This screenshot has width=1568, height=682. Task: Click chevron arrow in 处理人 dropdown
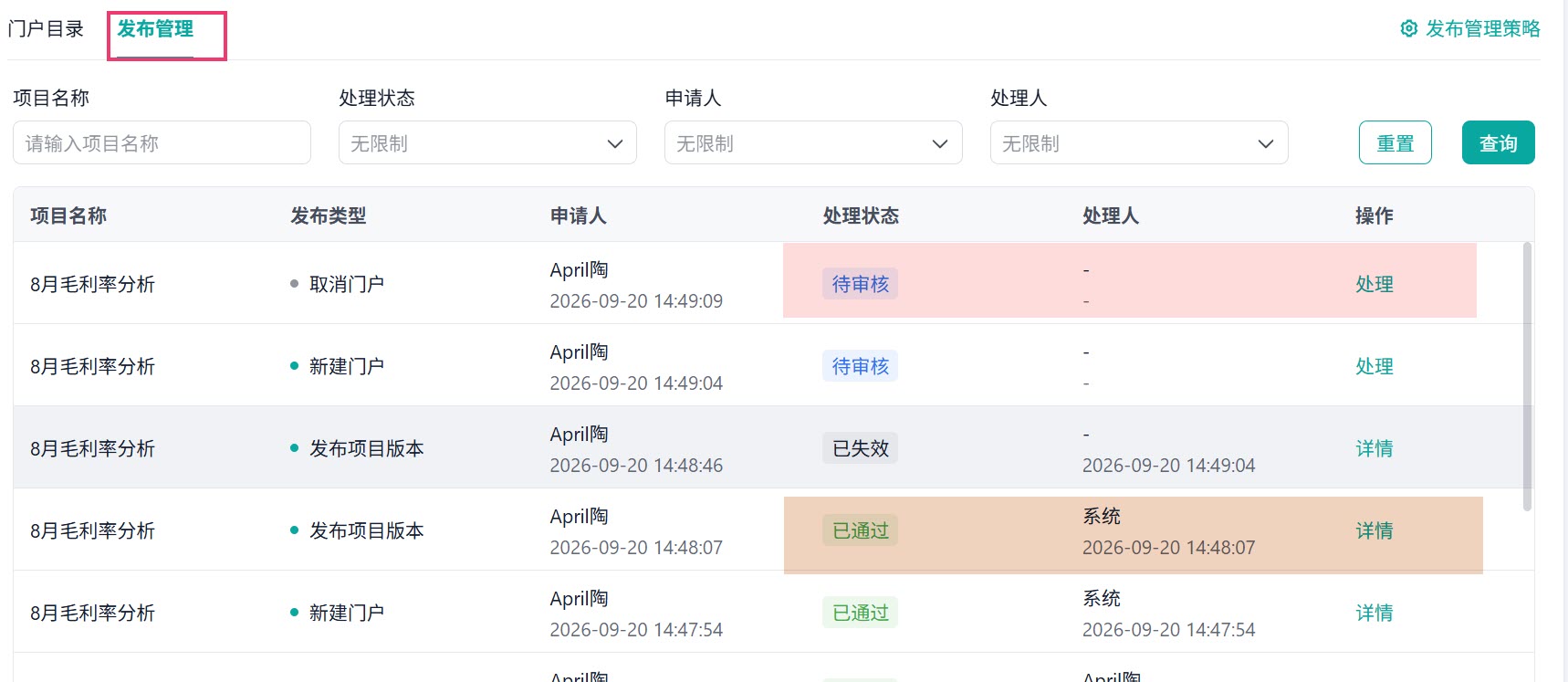click(1266, 144)
